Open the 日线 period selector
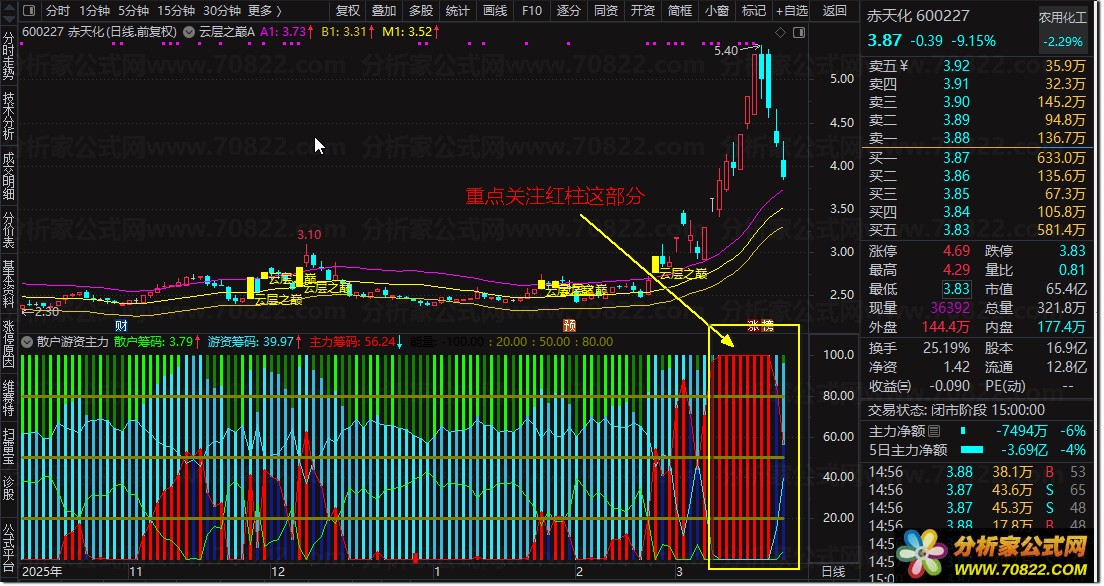 click(x=834, y=571)
